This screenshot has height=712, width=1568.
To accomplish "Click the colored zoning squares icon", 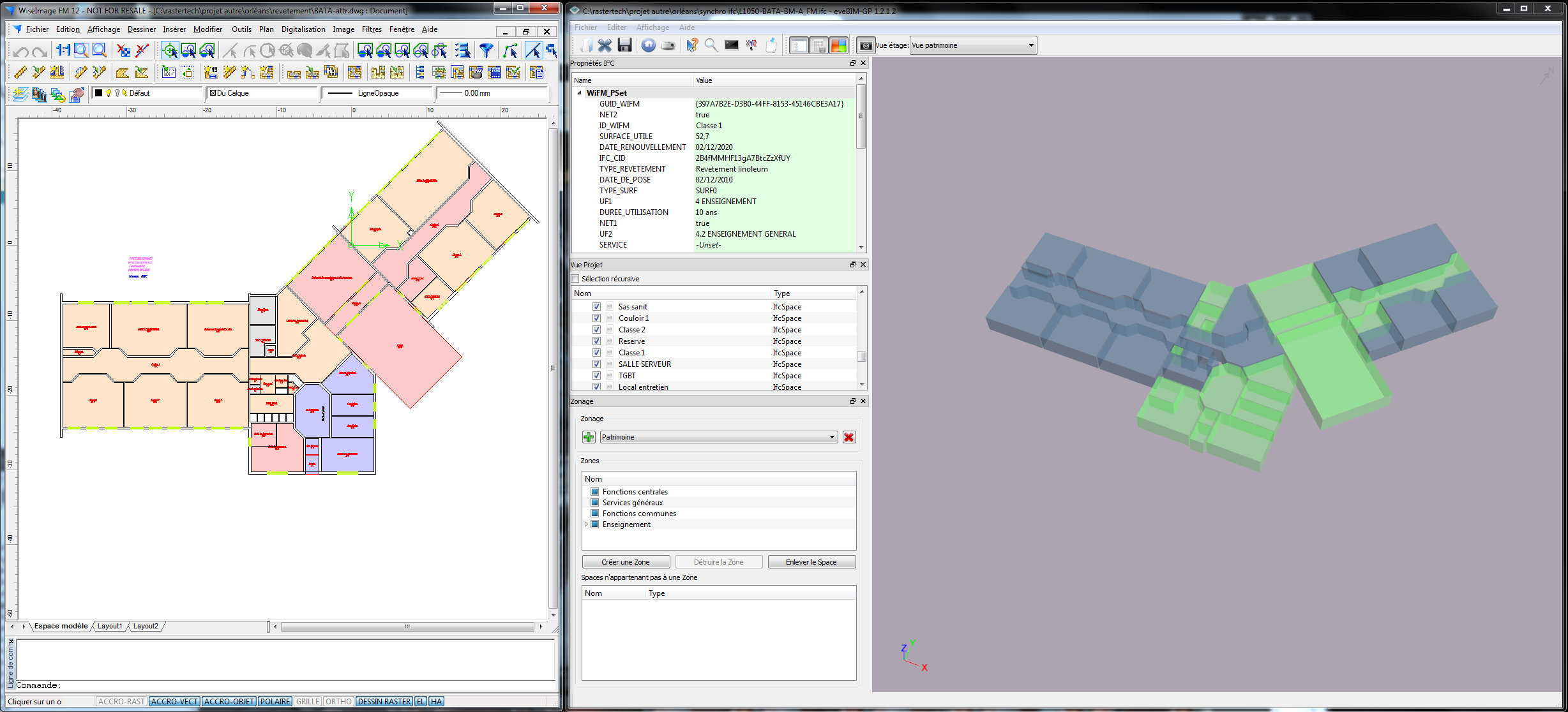I will point(838,45).
